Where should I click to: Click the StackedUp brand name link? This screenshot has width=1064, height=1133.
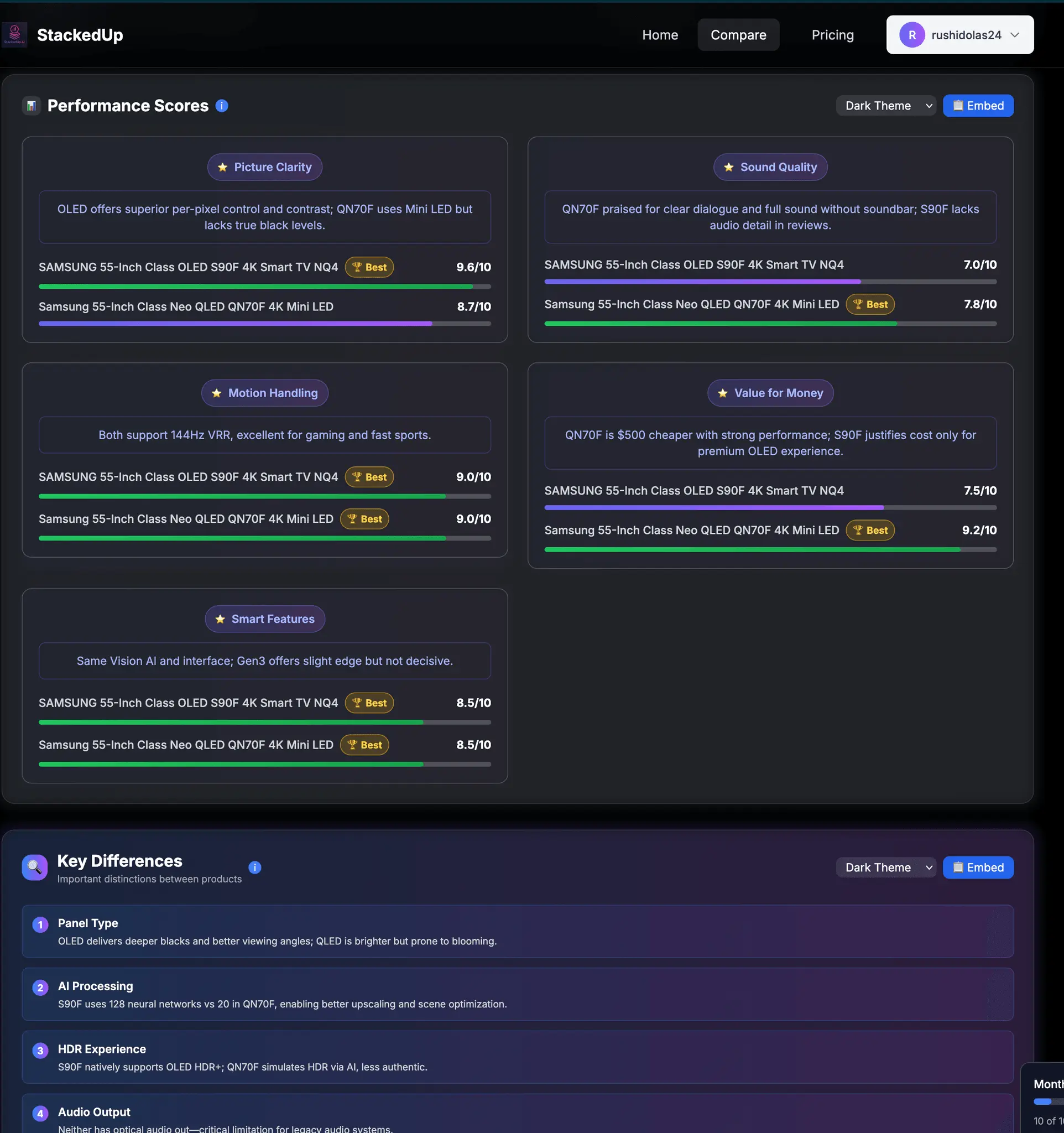coord(80,35)
